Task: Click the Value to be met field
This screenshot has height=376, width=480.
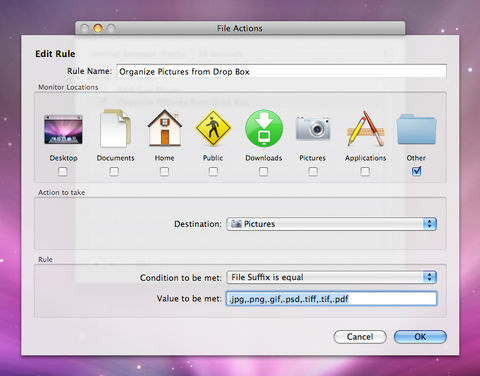Action: coord(331,299)
